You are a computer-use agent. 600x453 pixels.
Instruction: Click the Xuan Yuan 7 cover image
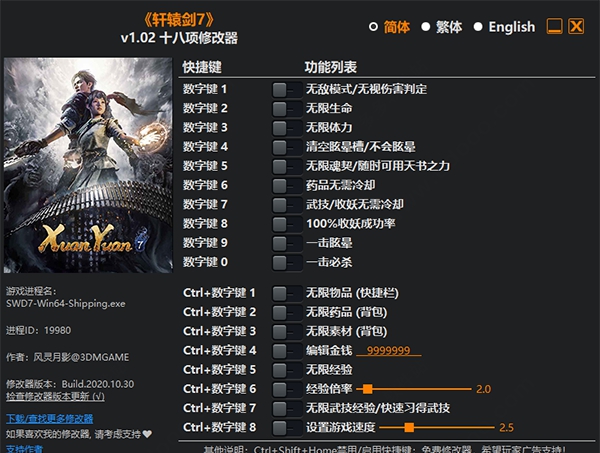tap(88, 165)
